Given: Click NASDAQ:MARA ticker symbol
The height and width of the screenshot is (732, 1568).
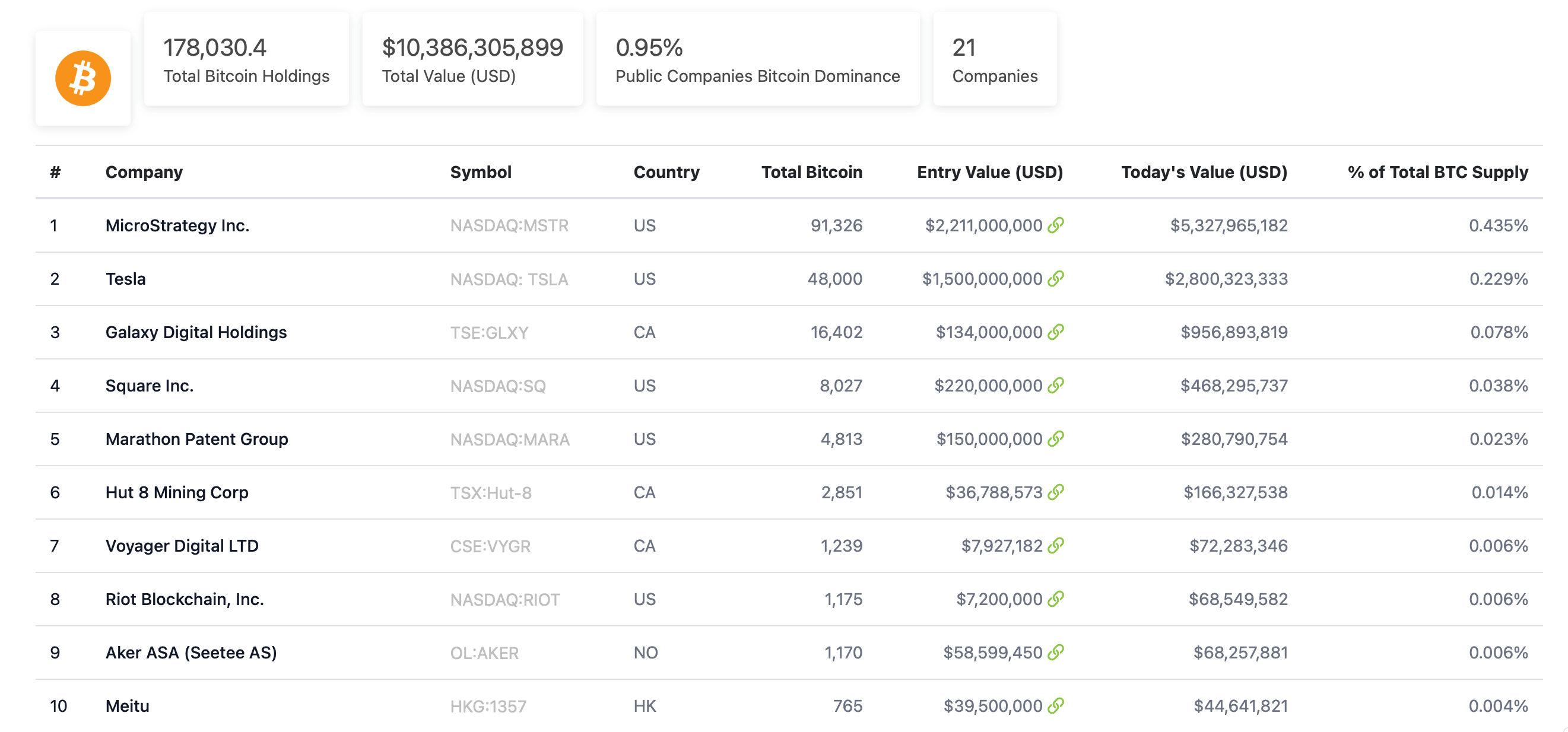Looking at the screenshot, I should [x=509, y=440].
